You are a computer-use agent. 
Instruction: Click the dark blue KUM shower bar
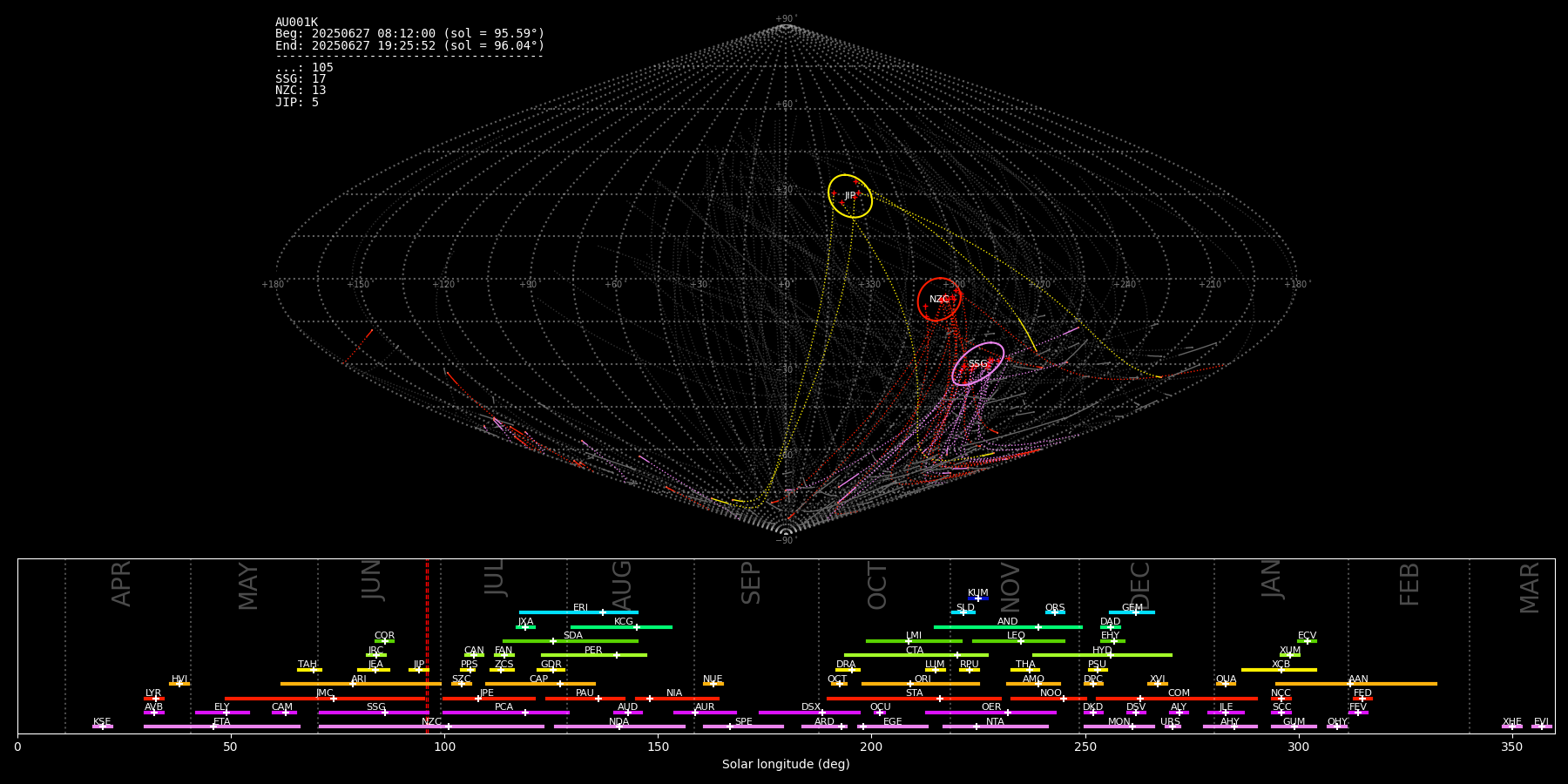[978, 598]
